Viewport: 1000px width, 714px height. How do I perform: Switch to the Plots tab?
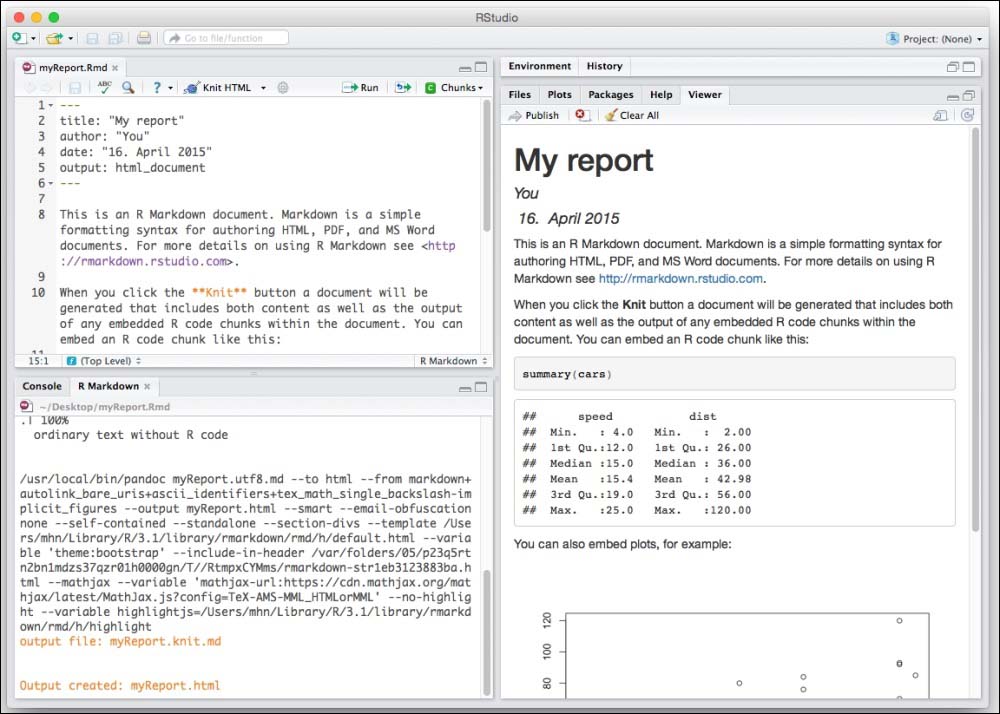pos(559,95)
